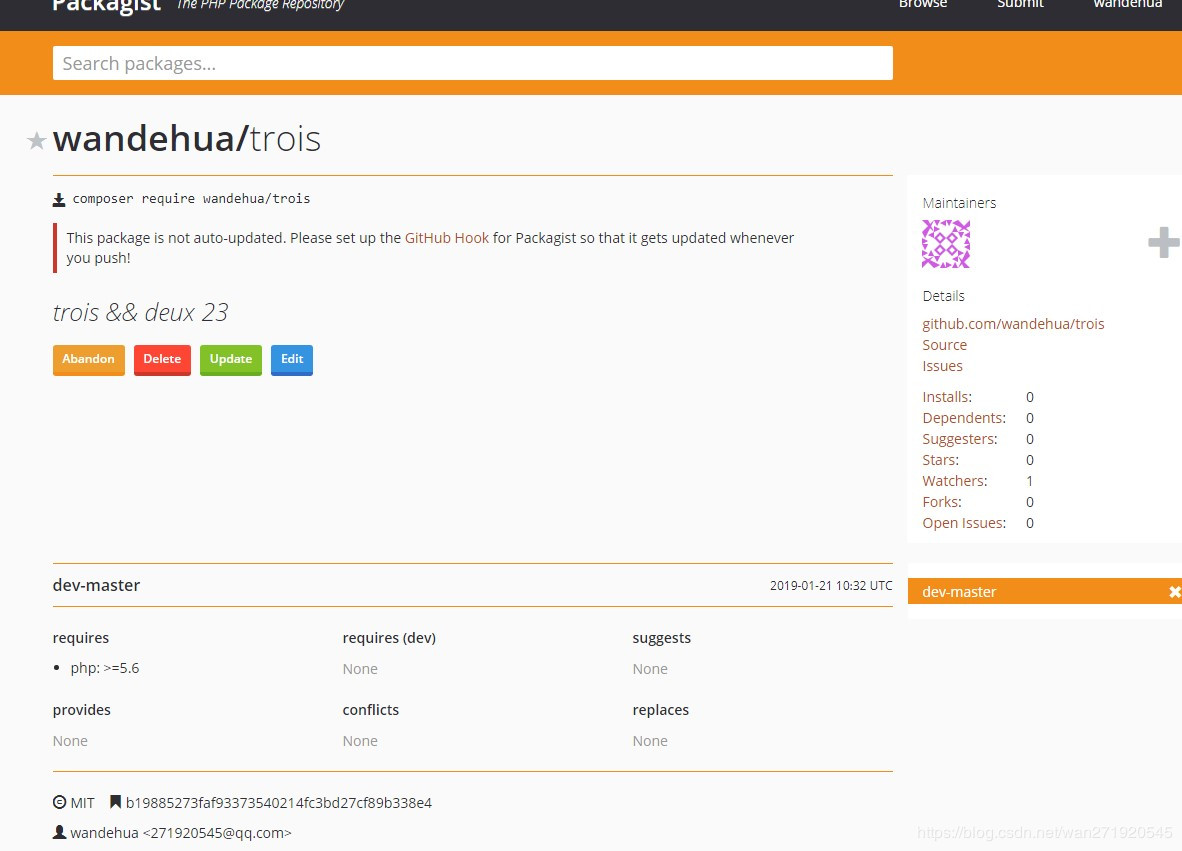Viewport: 1182px width, 851px height.
Task: Open the Issues link
Action: click(942, 366)
